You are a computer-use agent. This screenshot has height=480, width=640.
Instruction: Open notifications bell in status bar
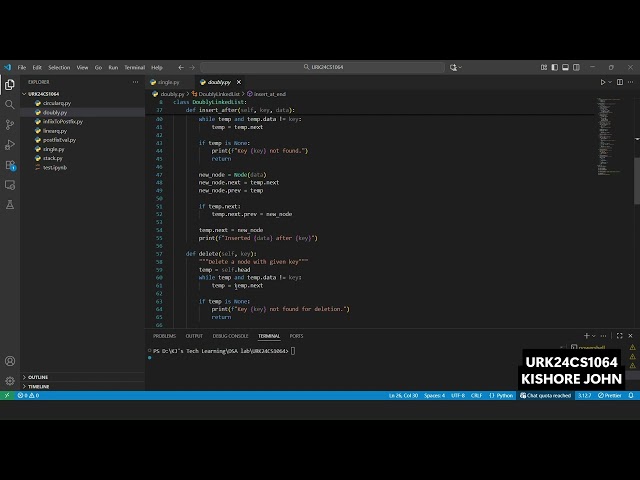[x=631, y=396]
